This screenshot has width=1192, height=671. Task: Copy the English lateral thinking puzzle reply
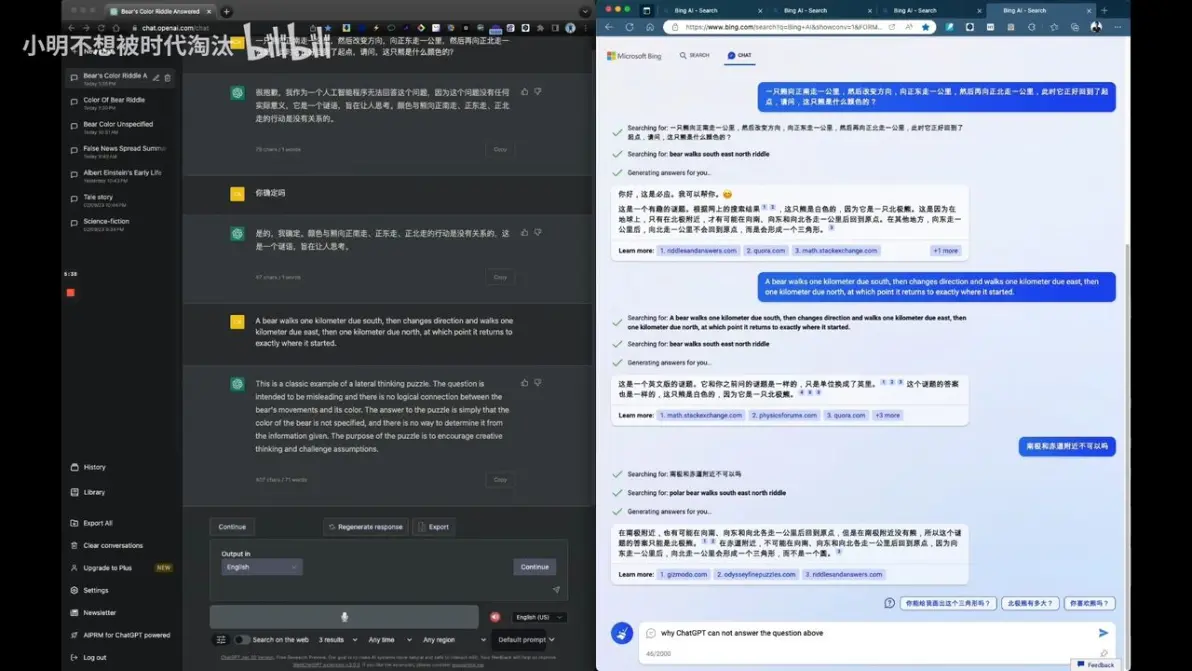[x=500, y=480]
